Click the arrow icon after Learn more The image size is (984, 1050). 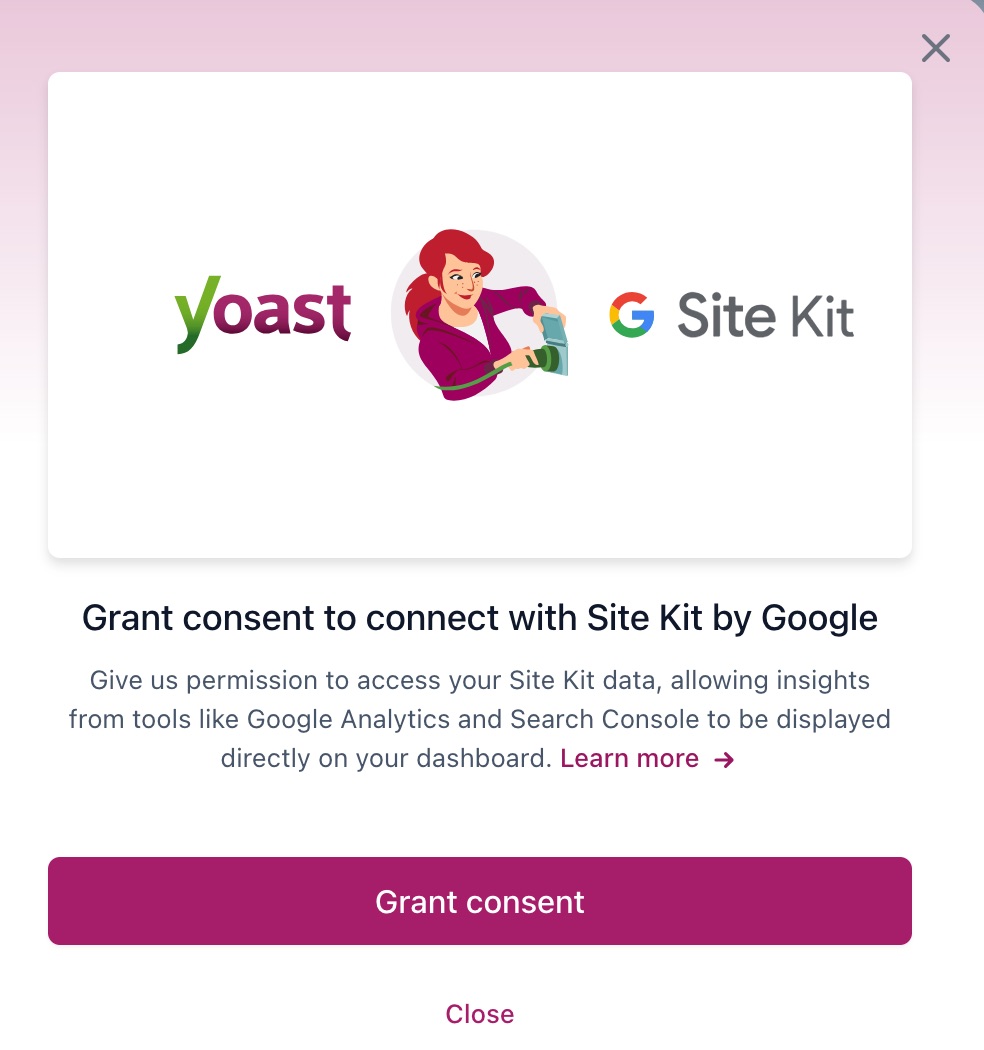(724, 759)
